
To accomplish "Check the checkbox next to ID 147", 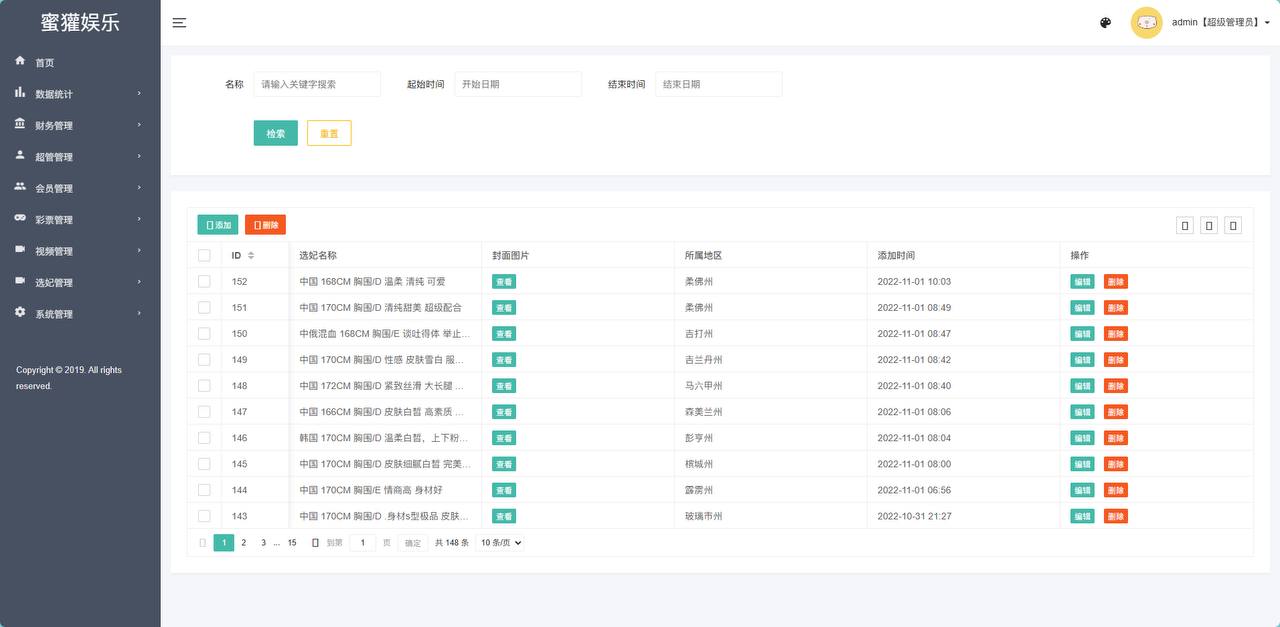I will point(204,411).
